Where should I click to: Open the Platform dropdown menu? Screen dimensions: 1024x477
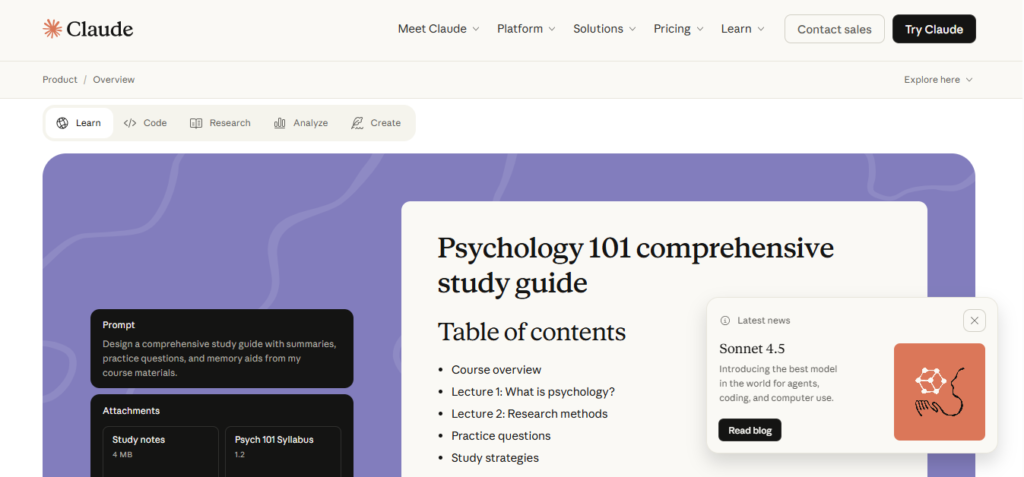pyautogui.click(x=526, y=29)
